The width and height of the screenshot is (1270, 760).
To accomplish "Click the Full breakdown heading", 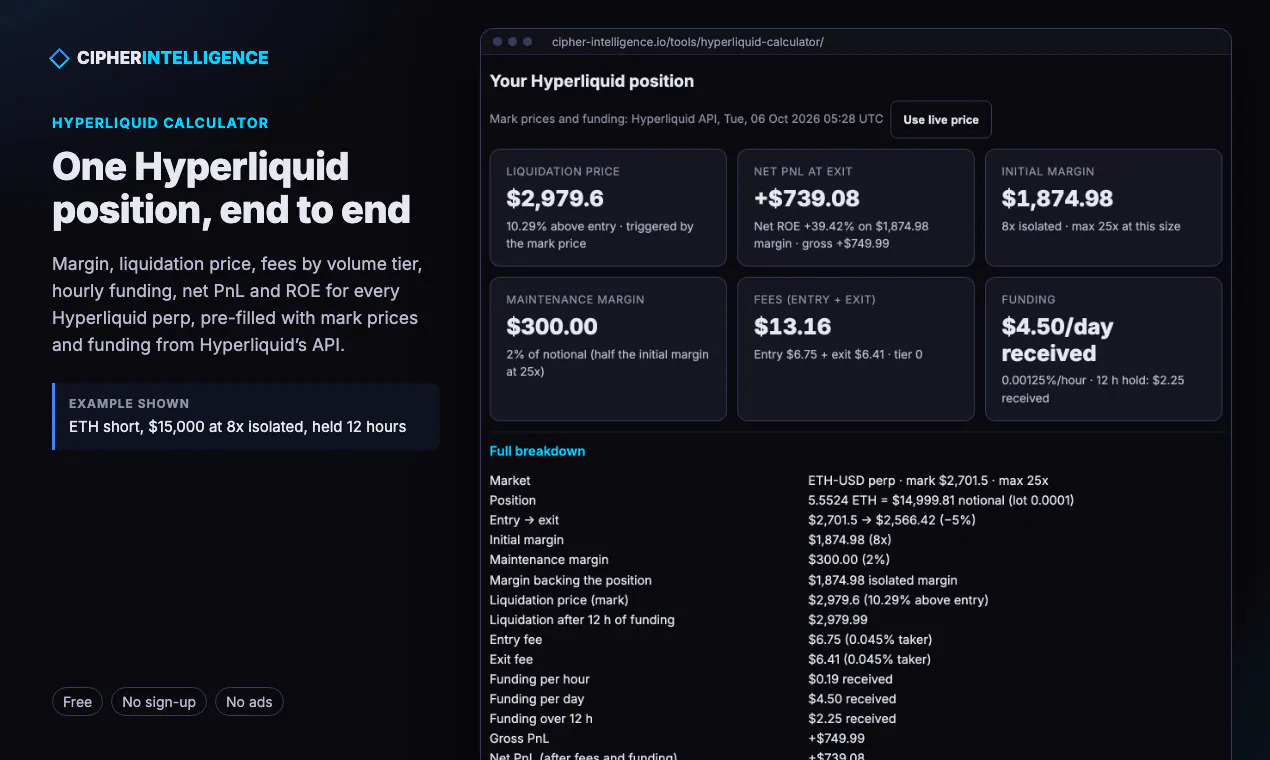I will click(537, 451).
